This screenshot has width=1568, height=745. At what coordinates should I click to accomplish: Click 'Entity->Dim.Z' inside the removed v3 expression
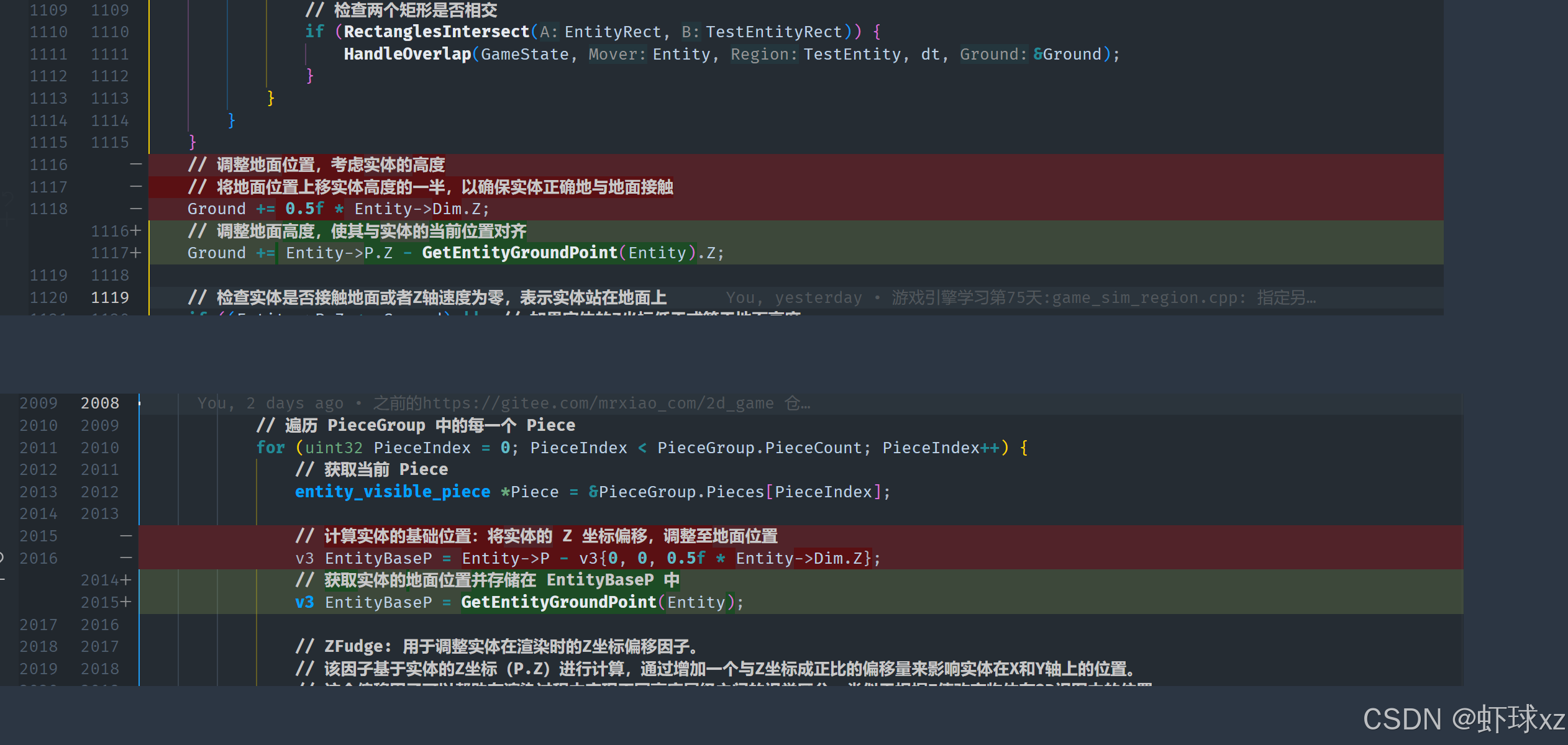(x=799, y=558)
